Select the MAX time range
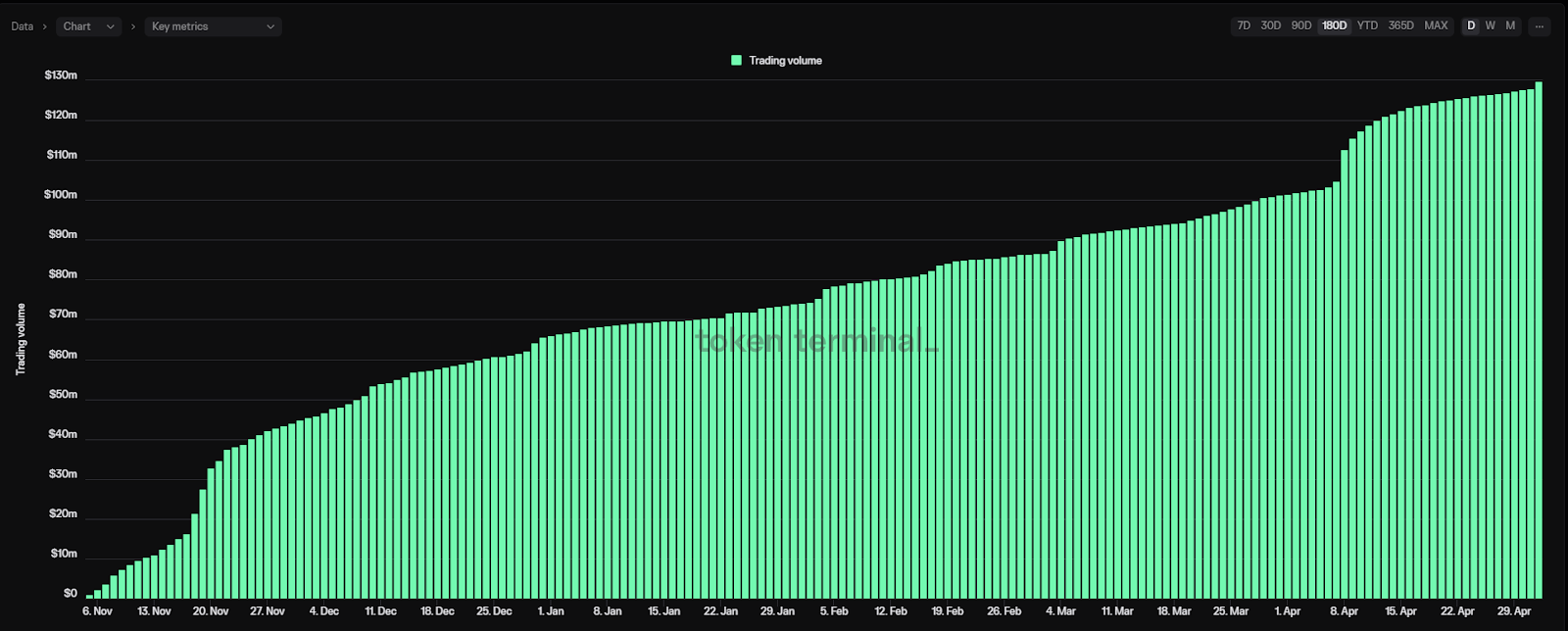This screenshot has width=1568, height=631. [1437, 25]
